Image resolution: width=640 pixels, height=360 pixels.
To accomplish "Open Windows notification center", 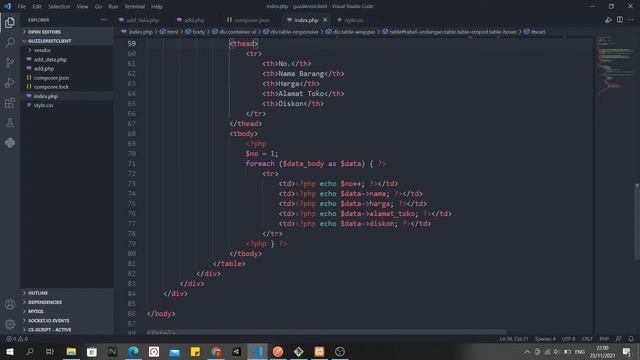I will [x=627, y=351].
